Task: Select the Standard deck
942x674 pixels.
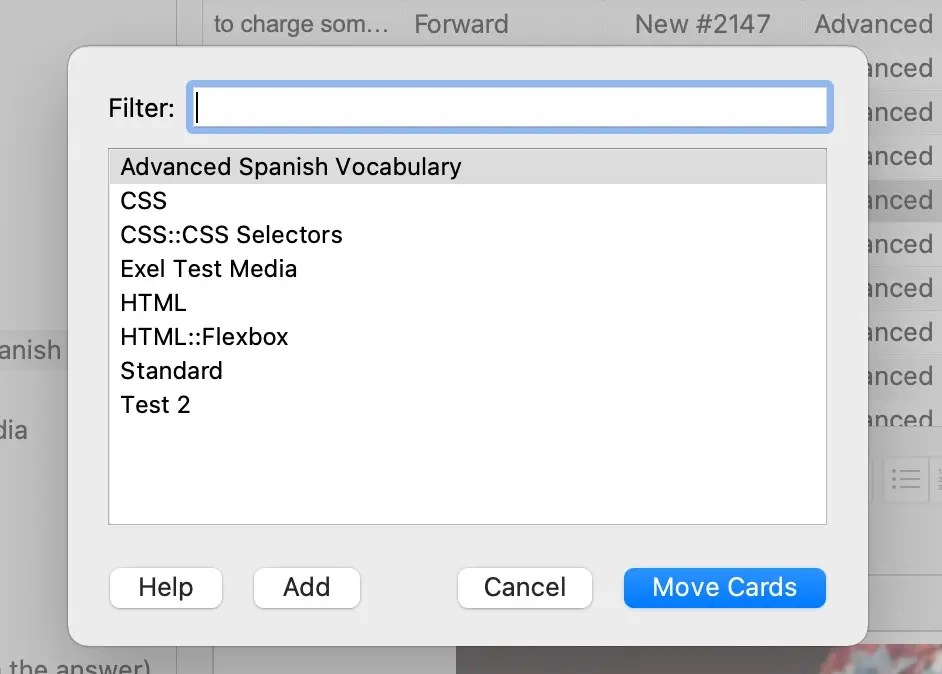Action: click(171, 371)
